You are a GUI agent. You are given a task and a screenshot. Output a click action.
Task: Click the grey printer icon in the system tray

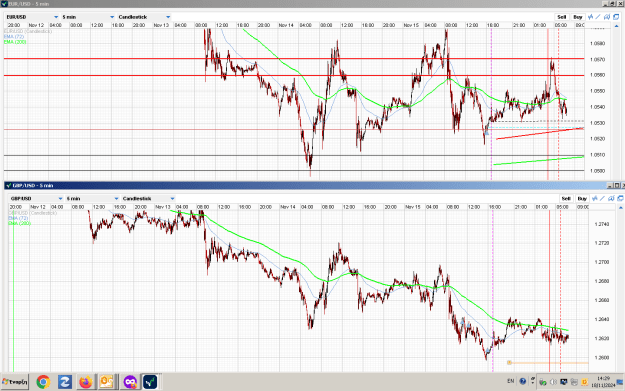[574, 382]
